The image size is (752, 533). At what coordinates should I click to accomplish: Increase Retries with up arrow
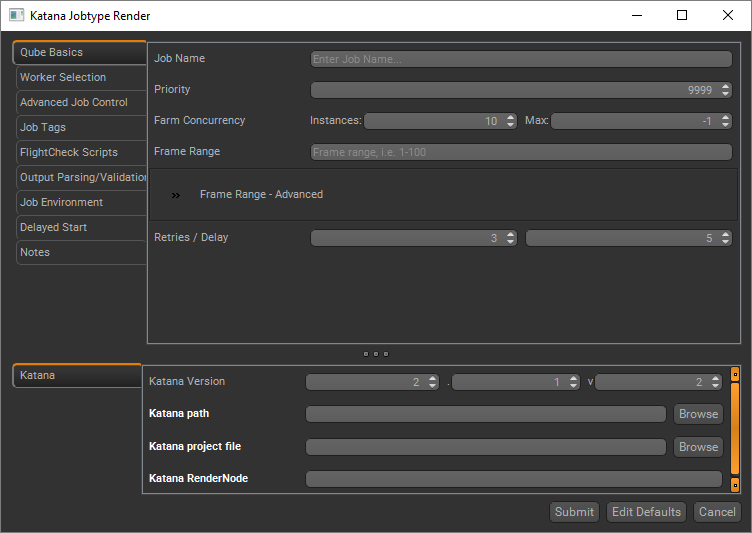tap(511, 235)
